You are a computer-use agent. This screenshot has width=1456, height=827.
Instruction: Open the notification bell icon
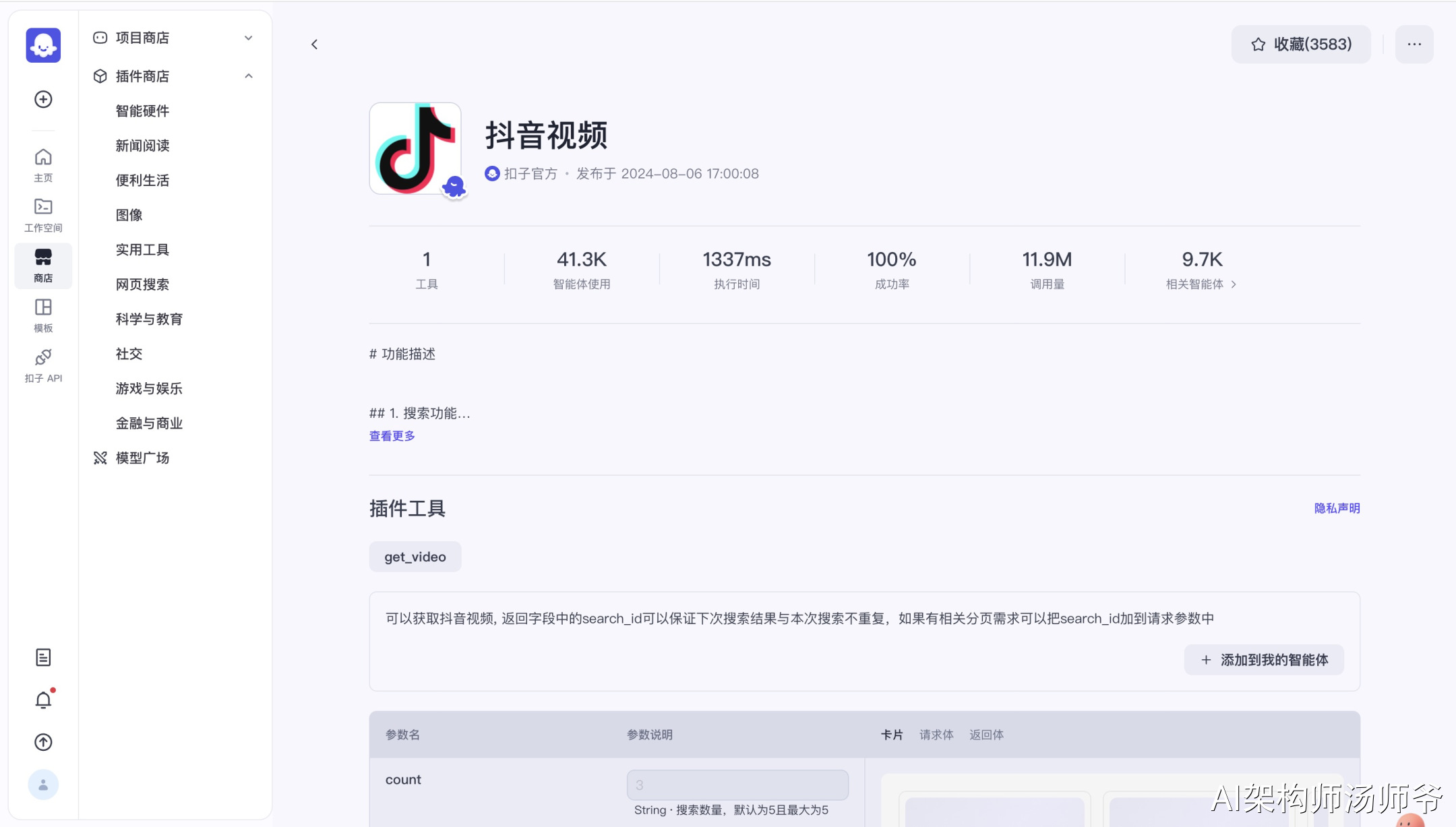coord(43,700)
